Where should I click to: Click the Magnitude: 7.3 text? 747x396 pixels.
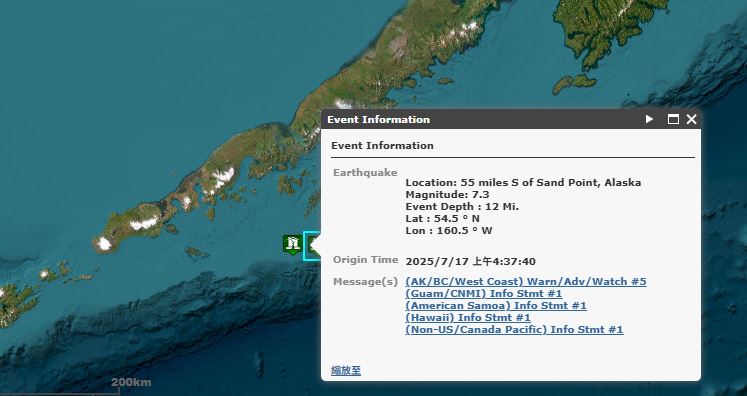(447, 194)
